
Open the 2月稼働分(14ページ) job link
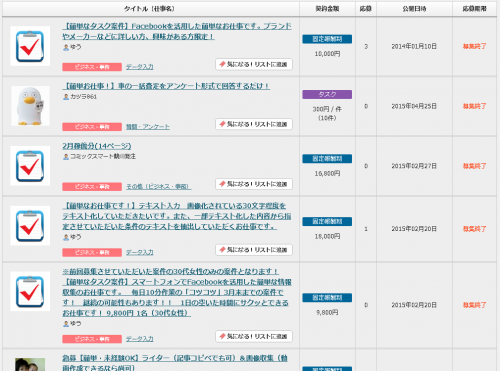click(97, 146)
